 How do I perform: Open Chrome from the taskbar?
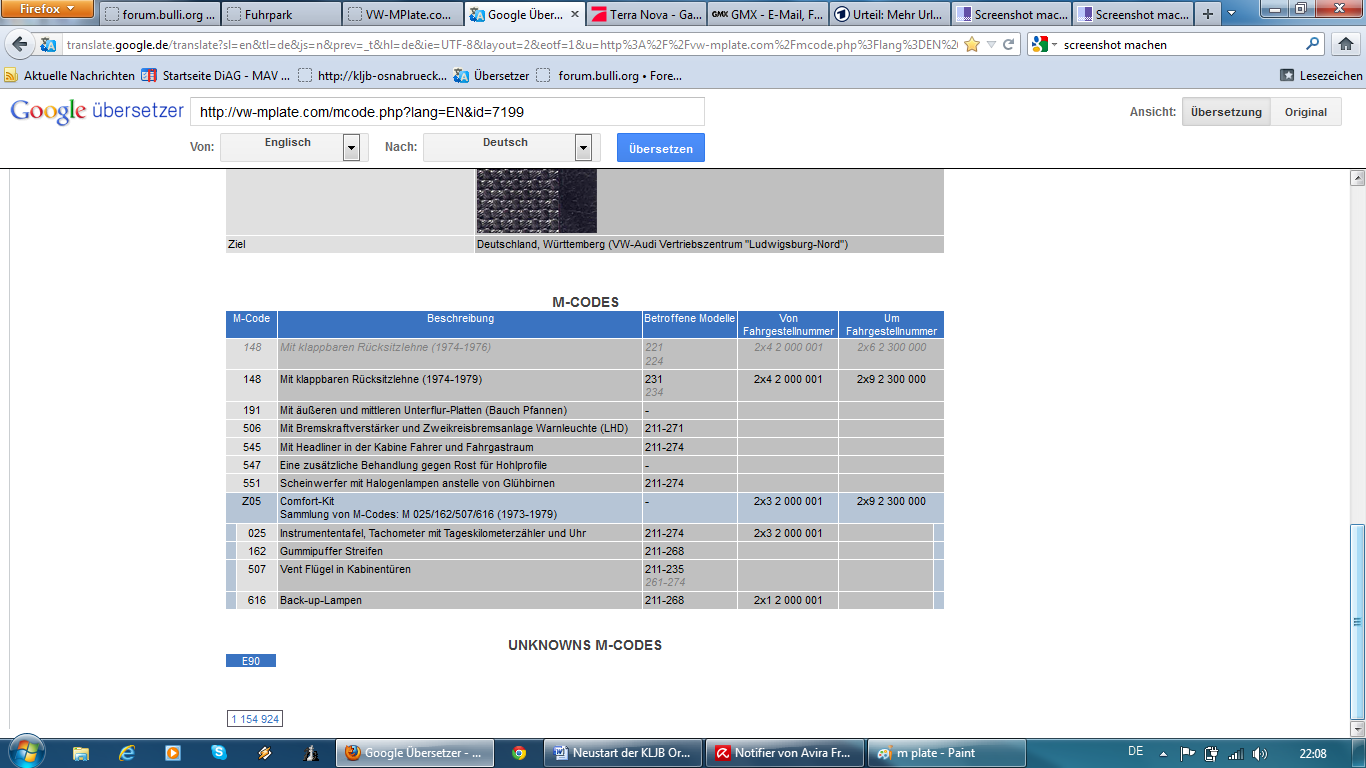click(x=518, y=753)
